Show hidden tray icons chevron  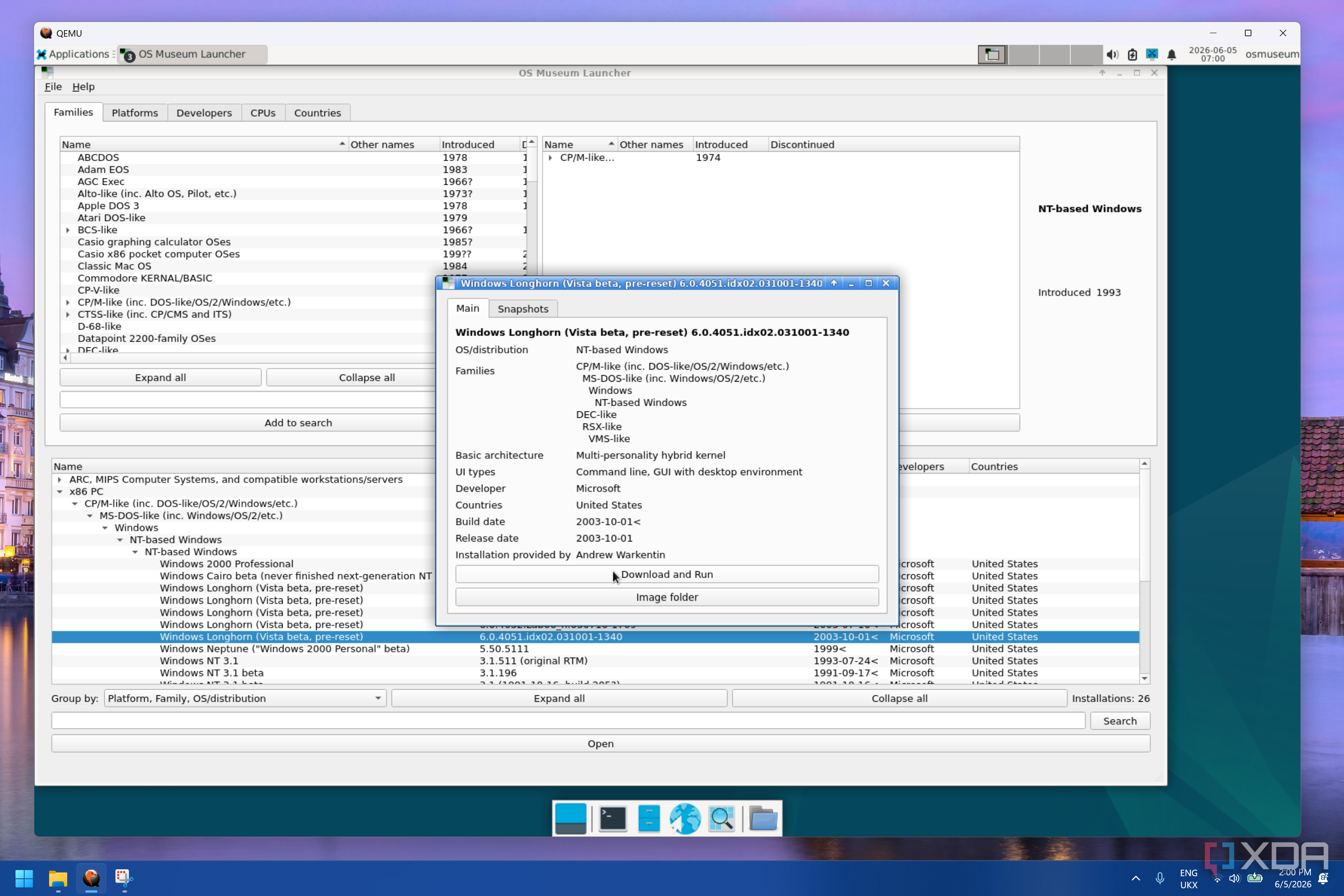coord(1136,878)
